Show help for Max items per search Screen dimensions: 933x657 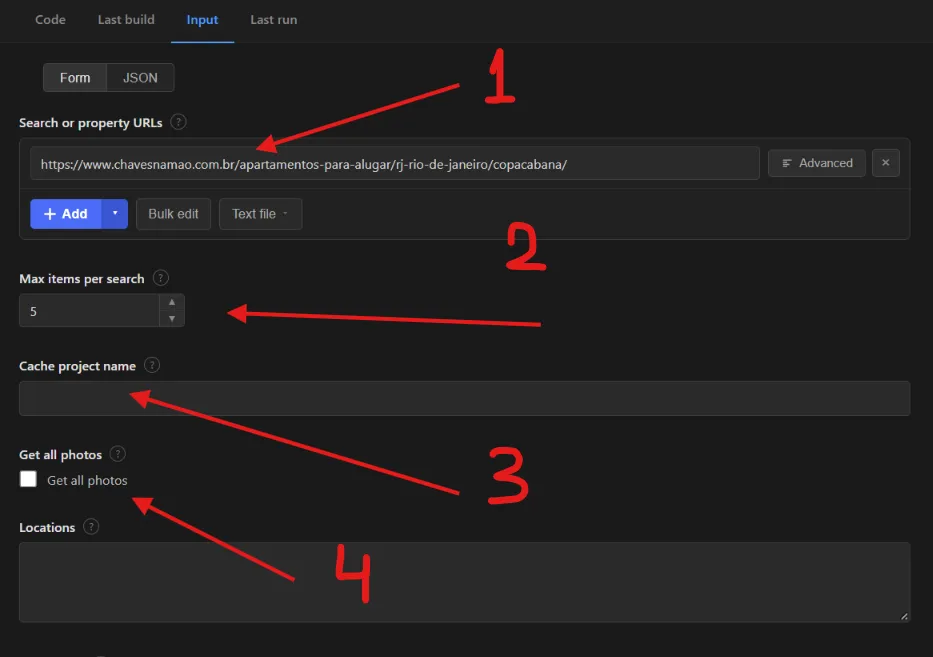click(161, 278)
